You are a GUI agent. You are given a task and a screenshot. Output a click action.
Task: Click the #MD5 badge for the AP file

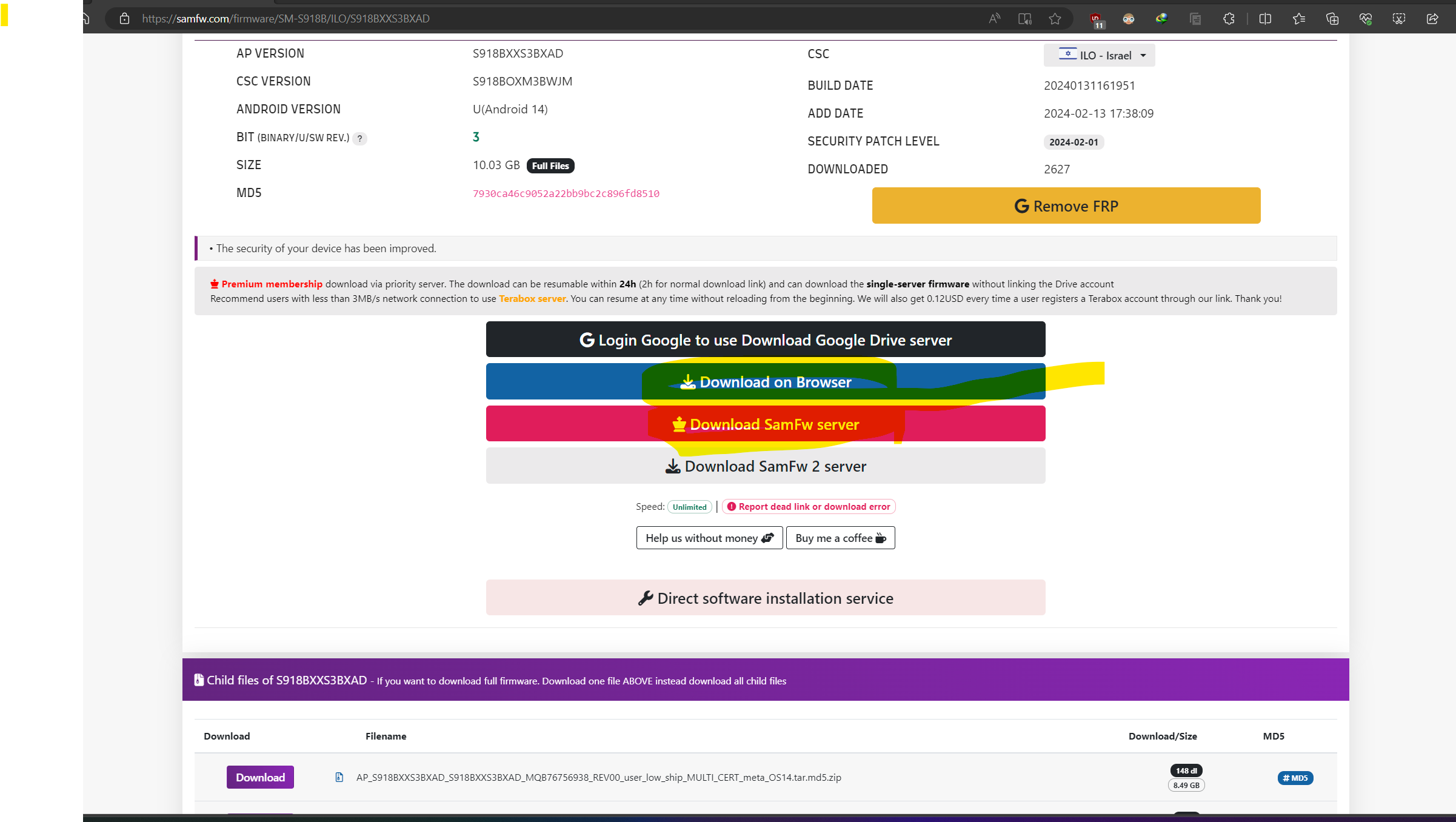(x=1295, y=778)
